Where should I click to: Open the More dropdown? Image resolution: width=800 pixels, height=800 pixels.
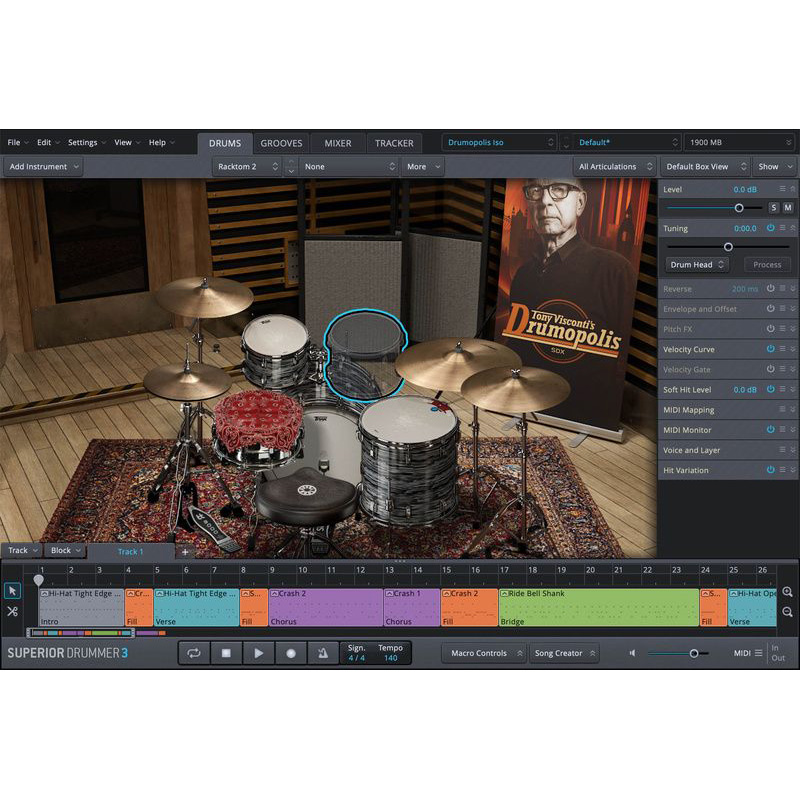point(423,166)
